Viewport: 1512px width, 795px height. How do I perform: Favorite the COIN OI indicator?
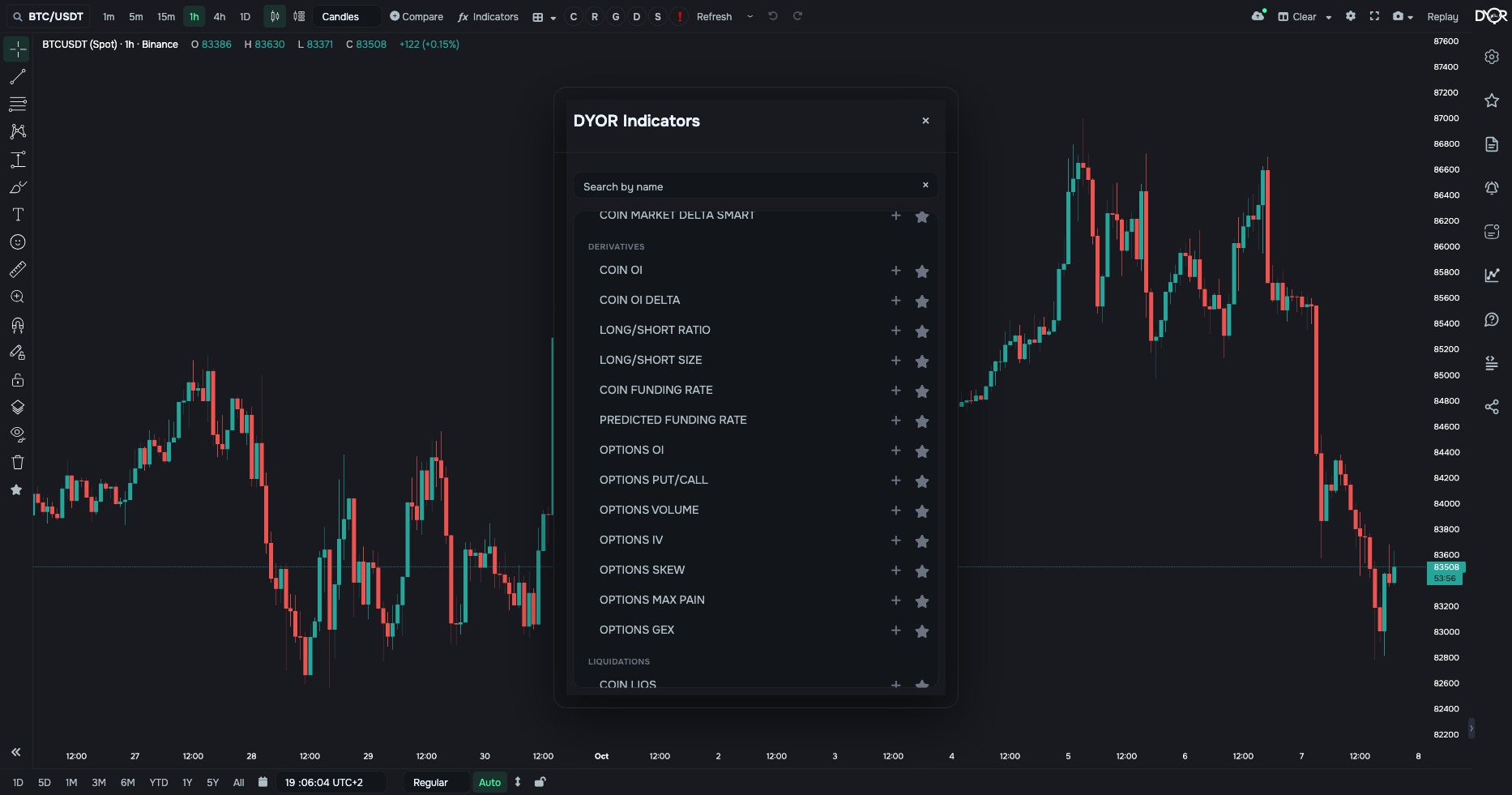click(922, 271)
